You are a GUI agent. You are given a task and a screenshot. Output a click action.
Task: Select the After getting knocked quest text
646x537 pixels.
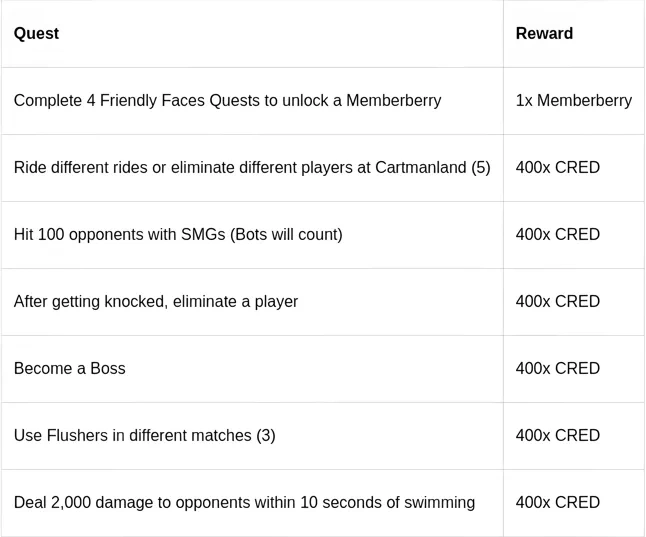point(156,302)
